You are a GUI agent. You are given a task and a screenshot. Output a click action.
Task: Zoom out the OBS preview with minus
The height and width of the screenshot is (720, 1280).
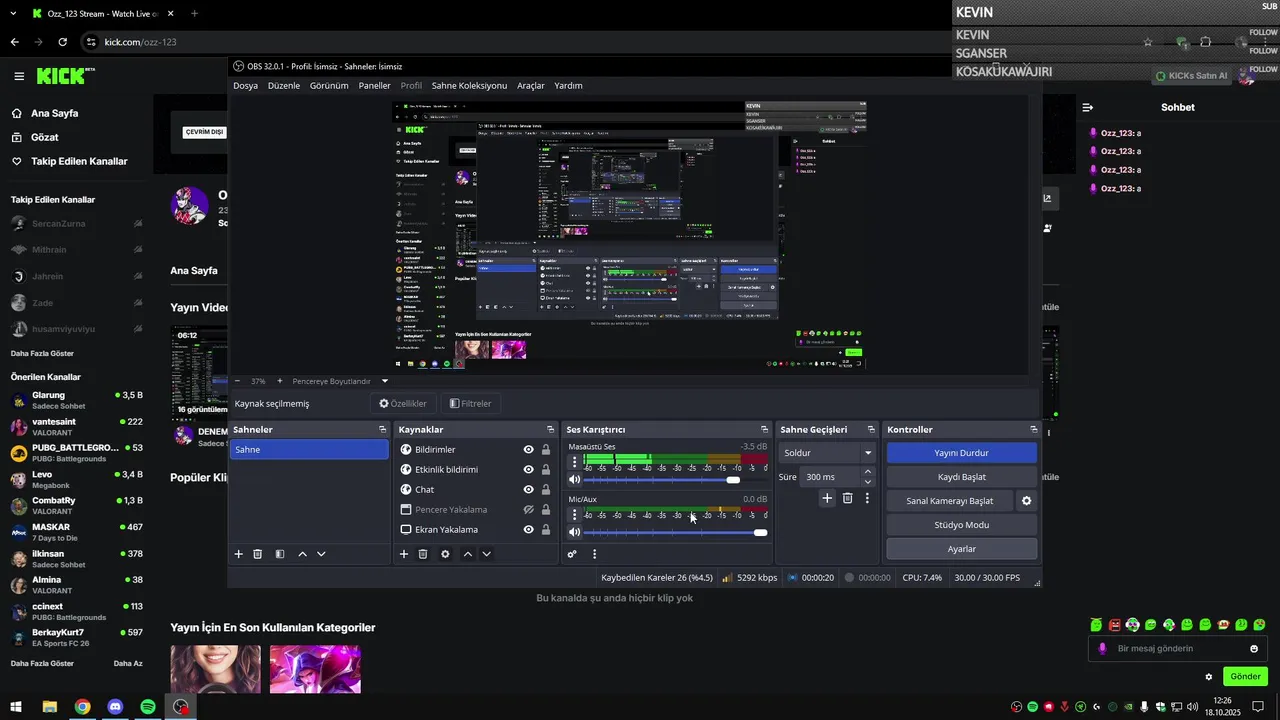click(x=237, y=381)
